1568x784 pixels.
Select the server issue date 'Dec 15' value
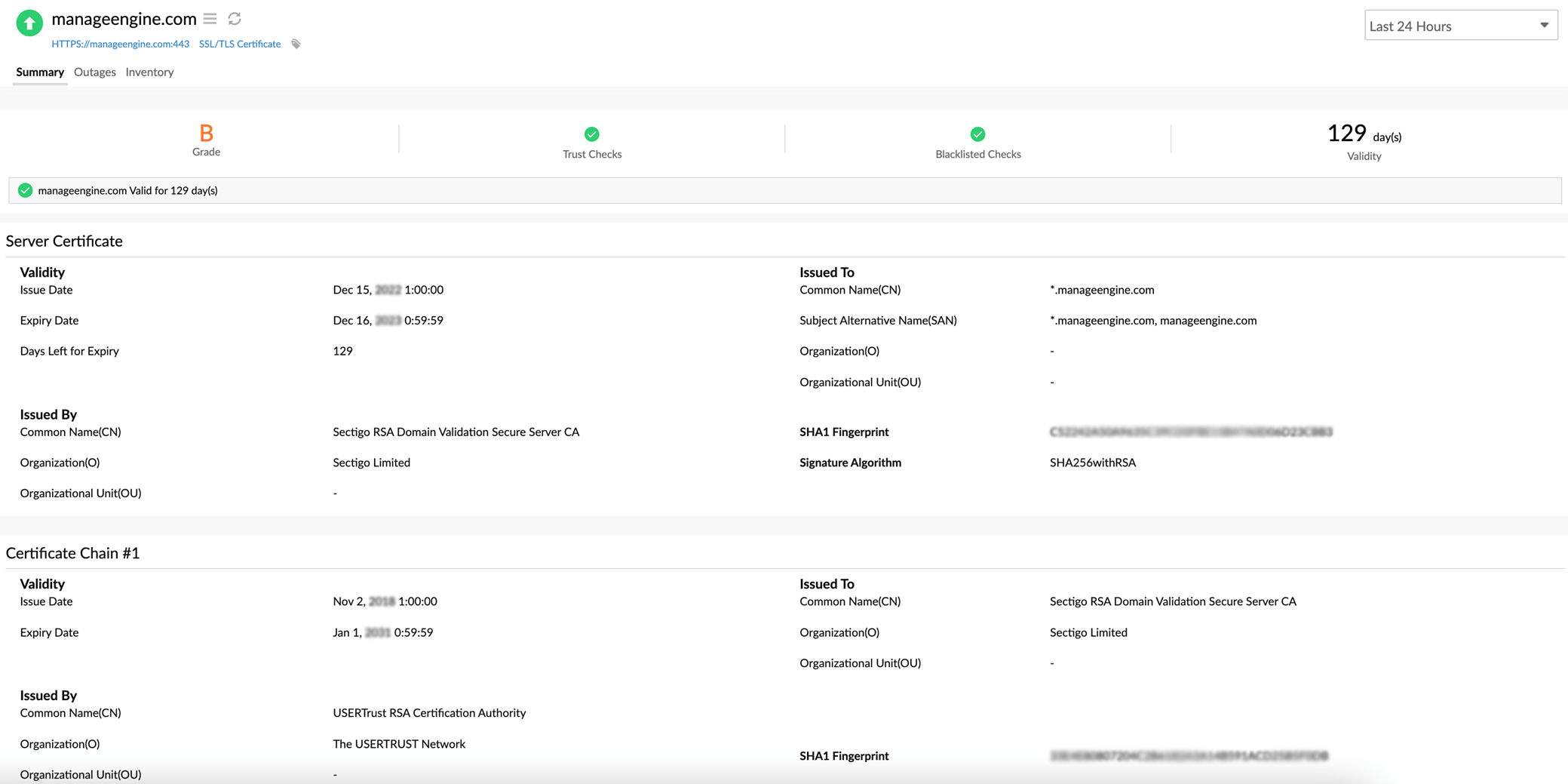pyautogui.click(x=388, y=290)
